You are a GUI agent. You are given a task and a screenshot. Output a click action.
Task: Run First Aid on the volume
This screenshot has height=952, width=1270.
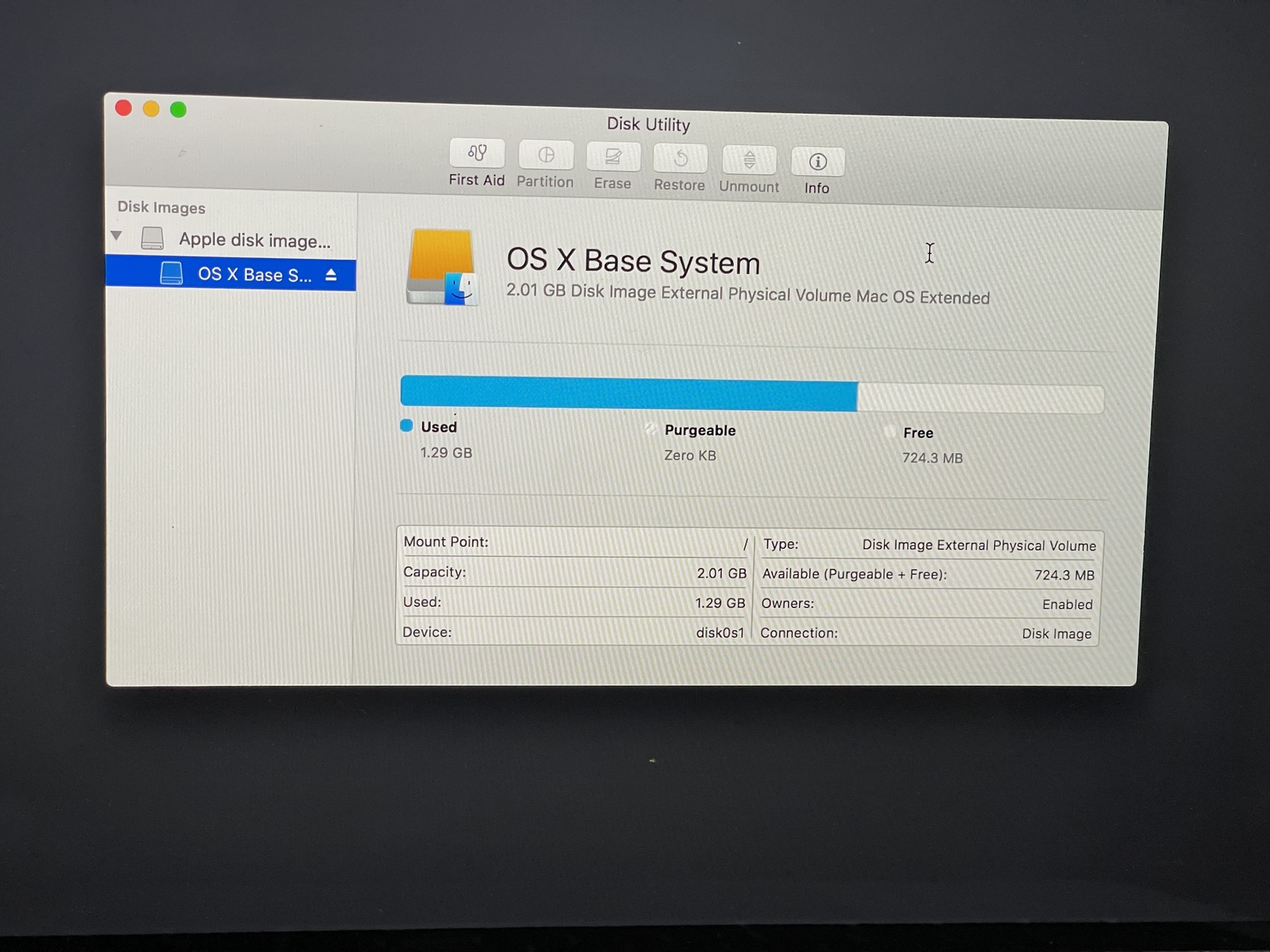tap(477, 153)
